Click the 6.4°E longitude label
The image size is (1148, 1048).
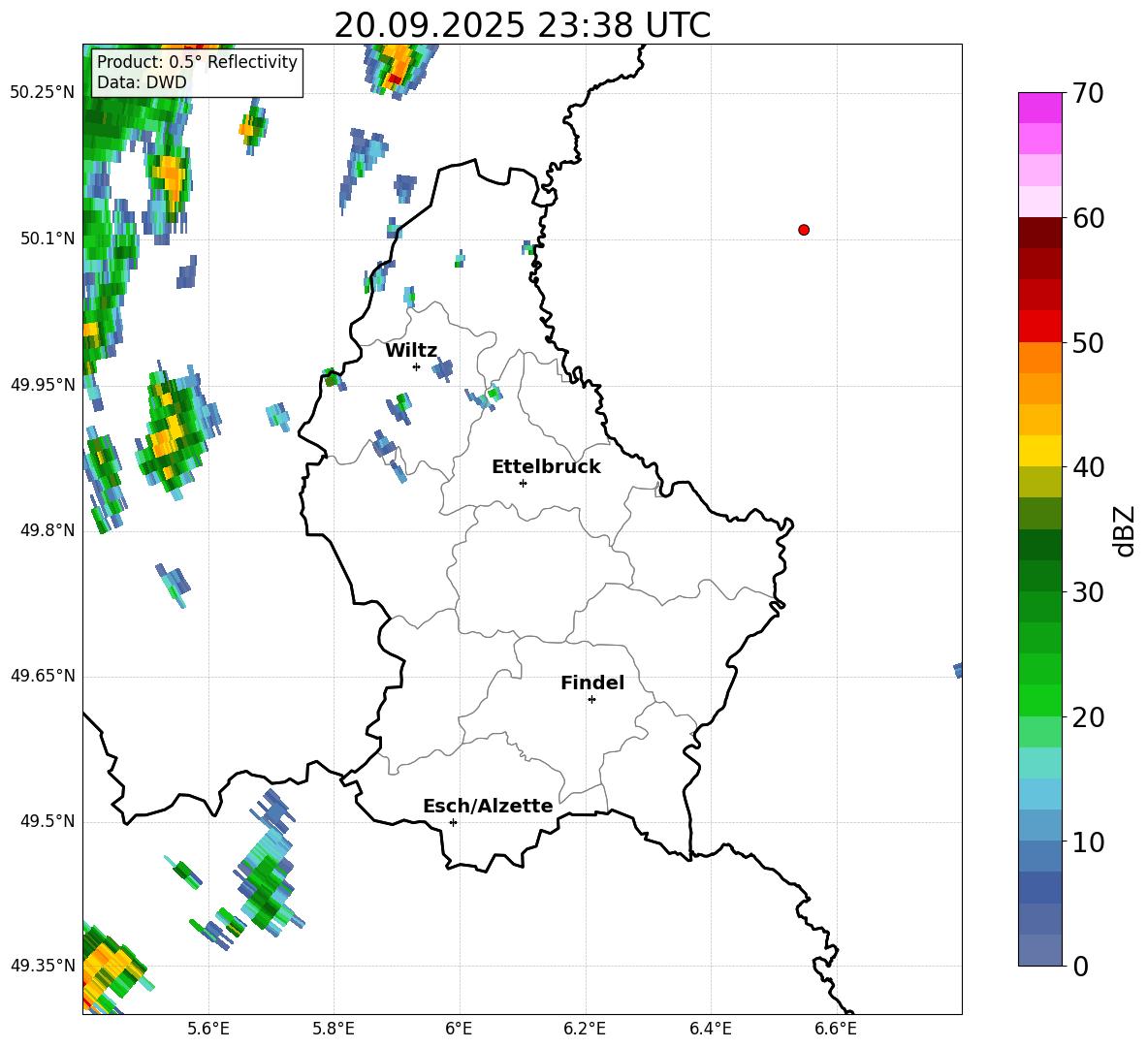coord(710,1029)
